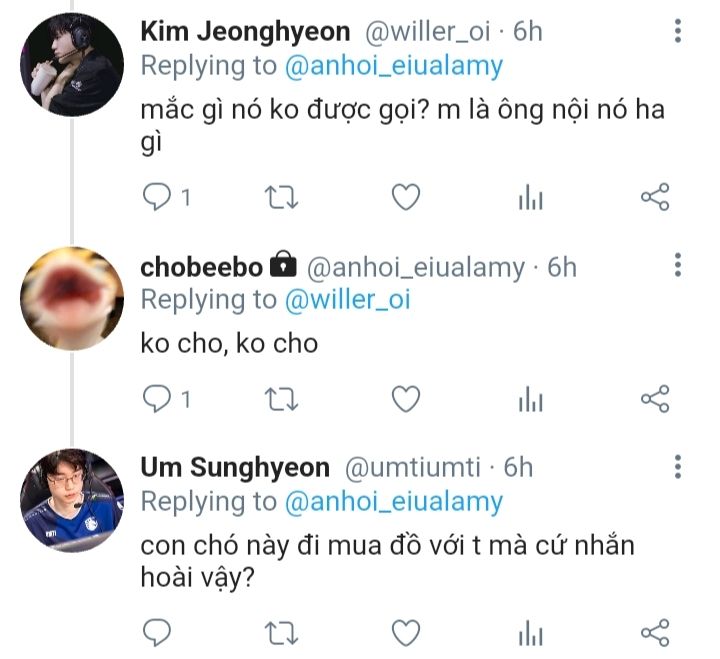Like Kim Jeonghyeon's tweet
Screen dimensions: 720x659
(405, 198)
